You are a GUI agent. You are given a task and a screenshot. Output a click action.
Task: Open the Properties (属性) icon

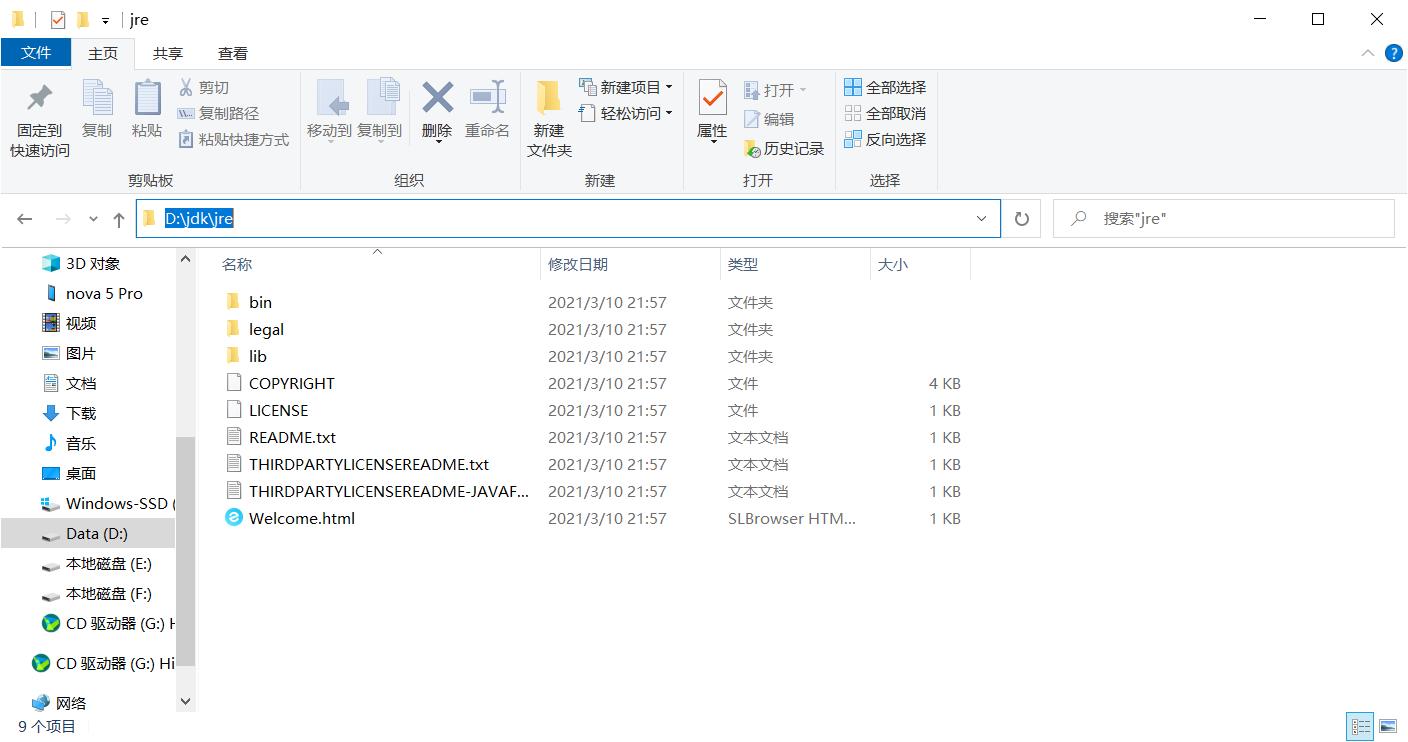712,98
